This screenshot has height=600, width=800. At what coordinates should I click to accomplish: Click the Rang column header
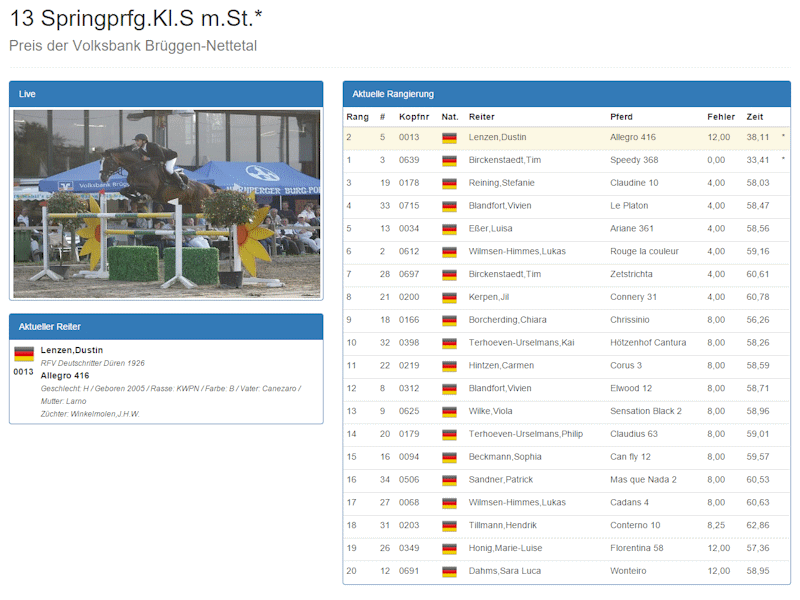[357, 117]
